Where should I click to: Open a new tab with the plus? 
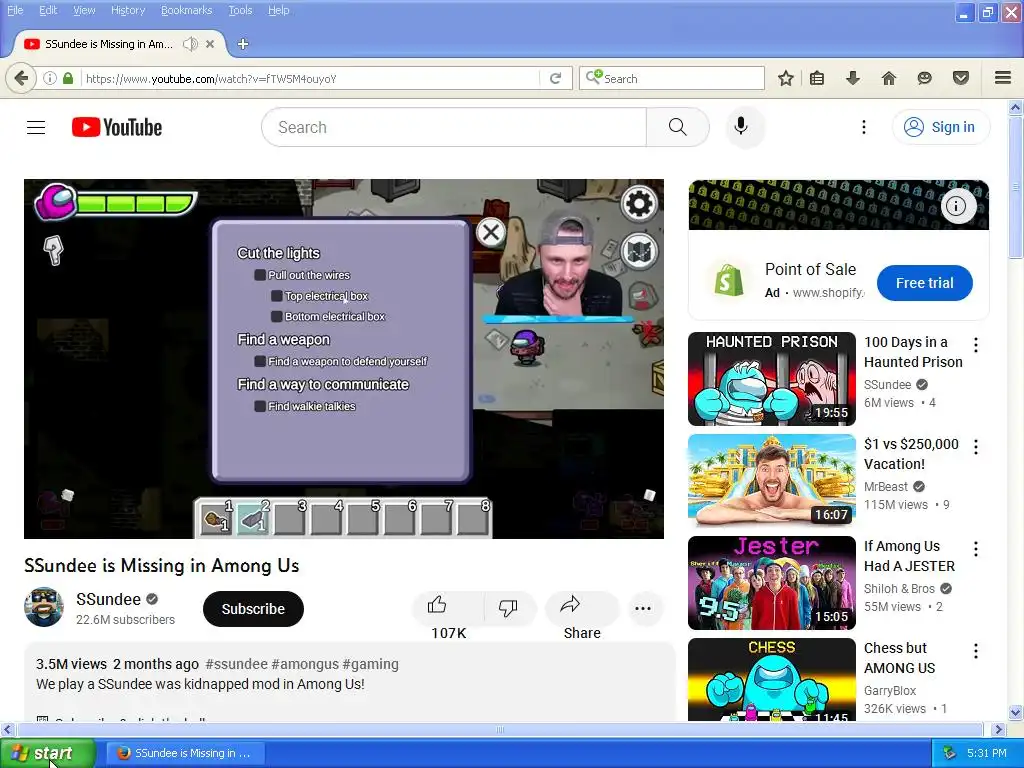[x=243, y=44]
